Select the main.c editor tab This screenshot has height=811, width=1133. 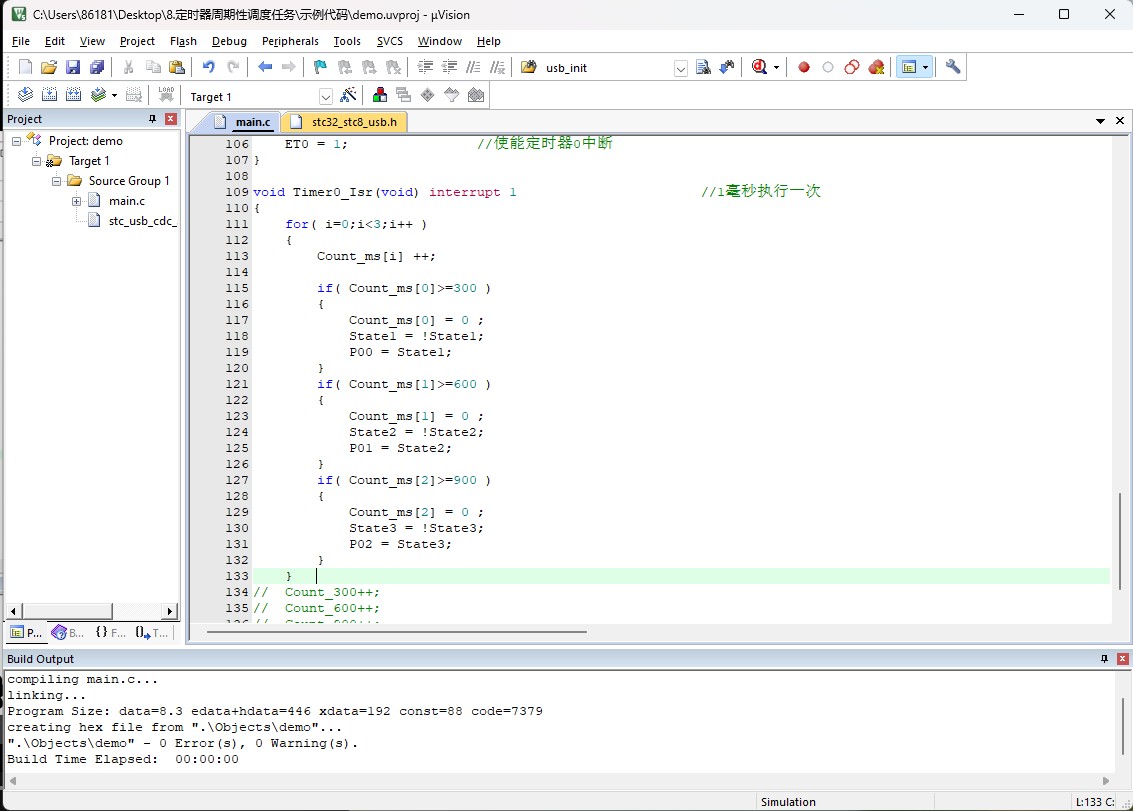[x=244, y=122]
